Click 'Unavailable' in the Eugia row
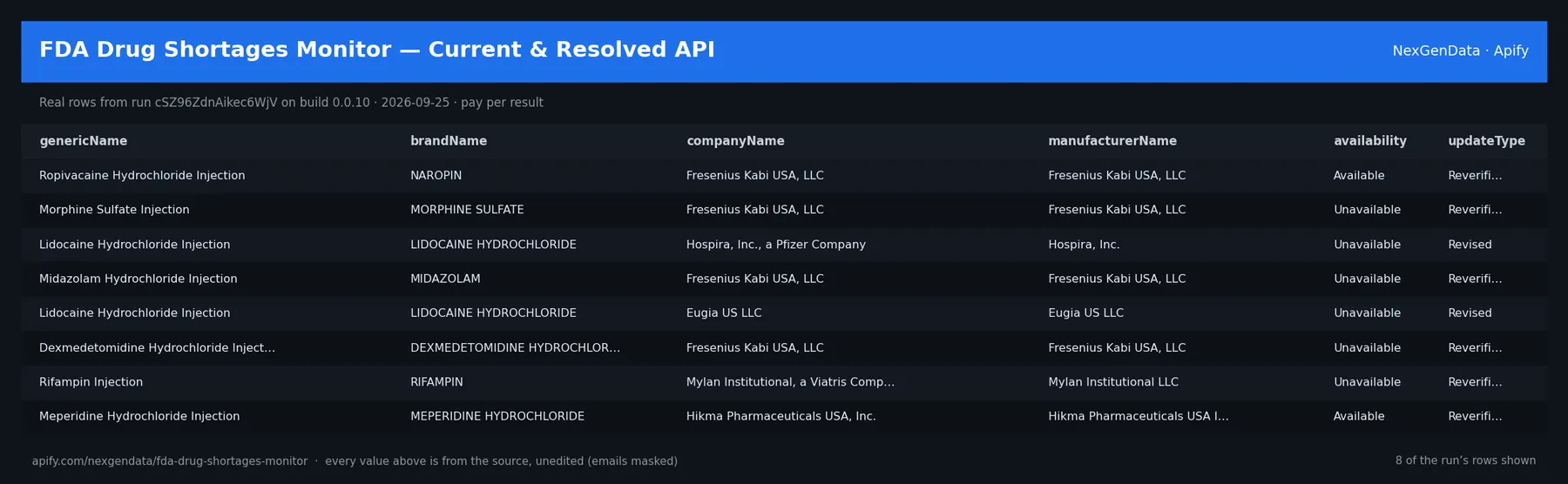 pos(1367,313)
